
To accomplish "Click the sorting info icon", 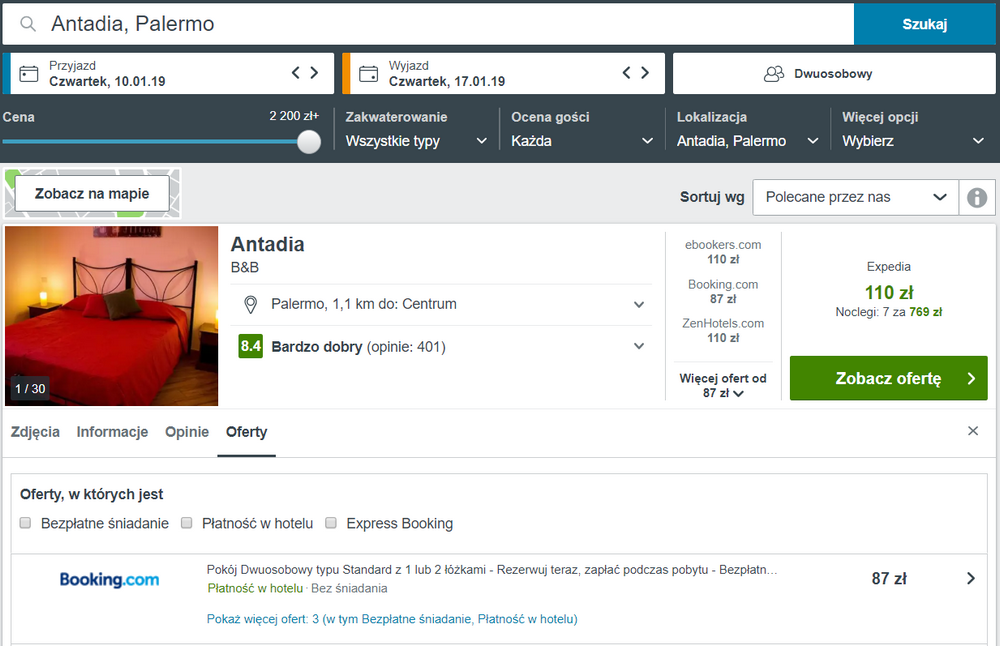I will pos(977,198).
